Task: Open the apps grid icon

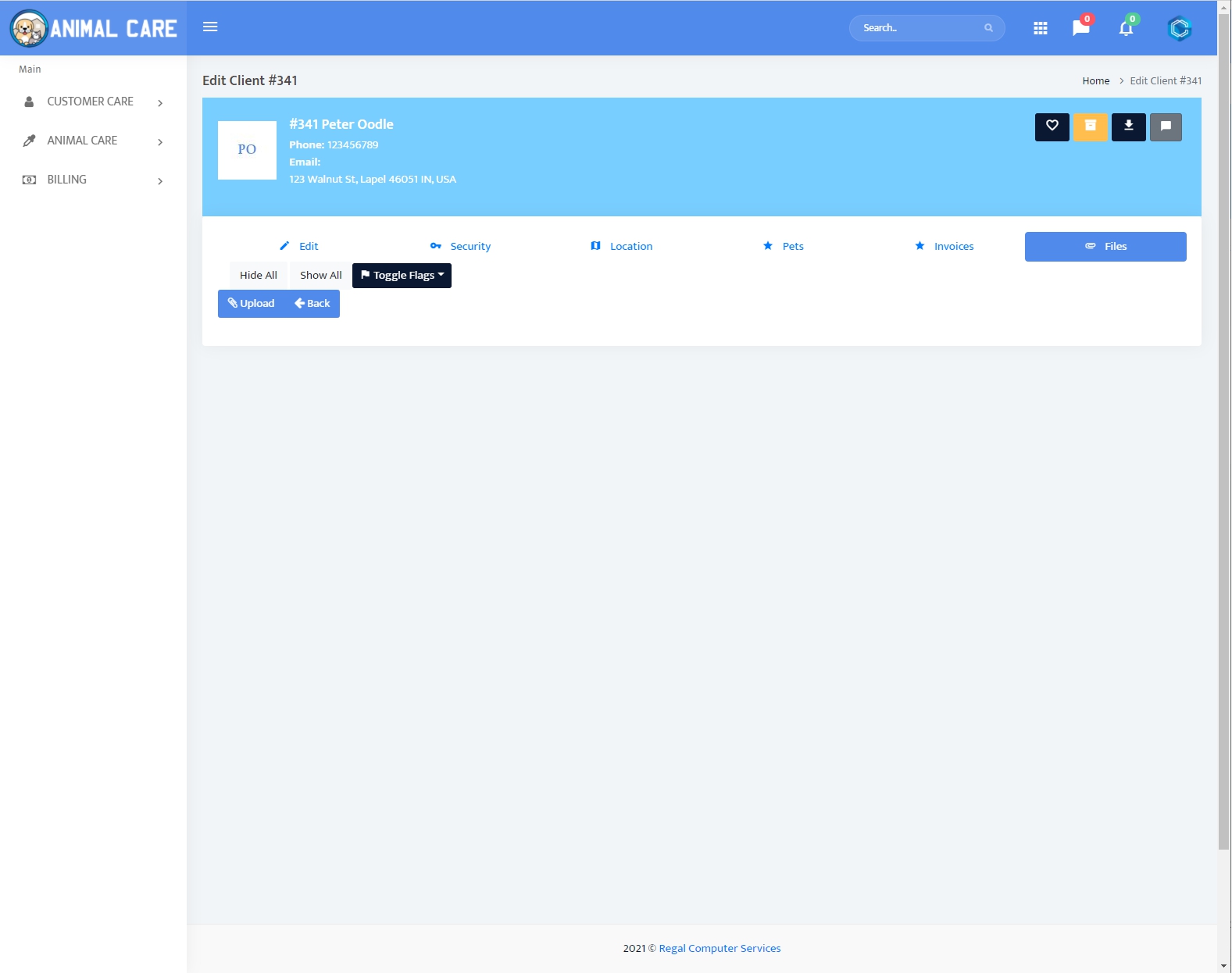Action: click(1040, 28)
